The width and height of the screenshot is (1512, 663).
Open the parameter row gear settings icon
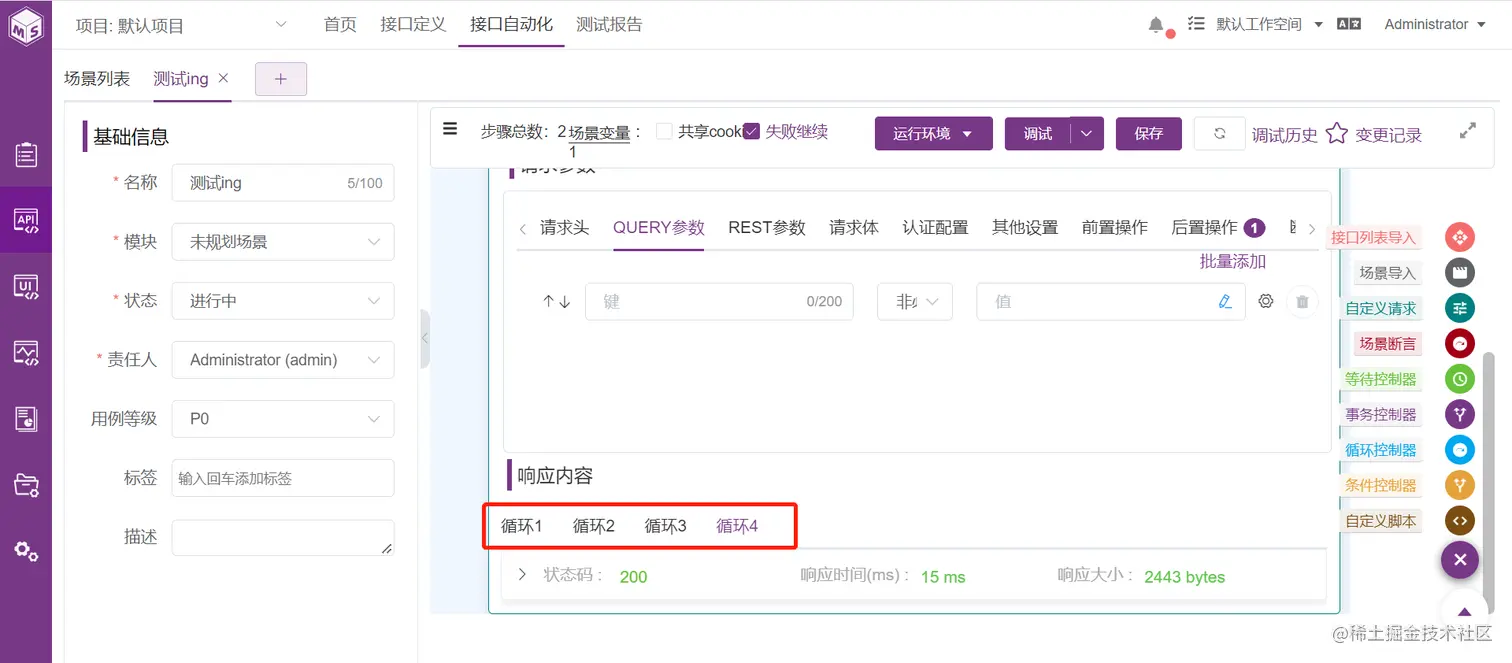tap(1266, 301)
